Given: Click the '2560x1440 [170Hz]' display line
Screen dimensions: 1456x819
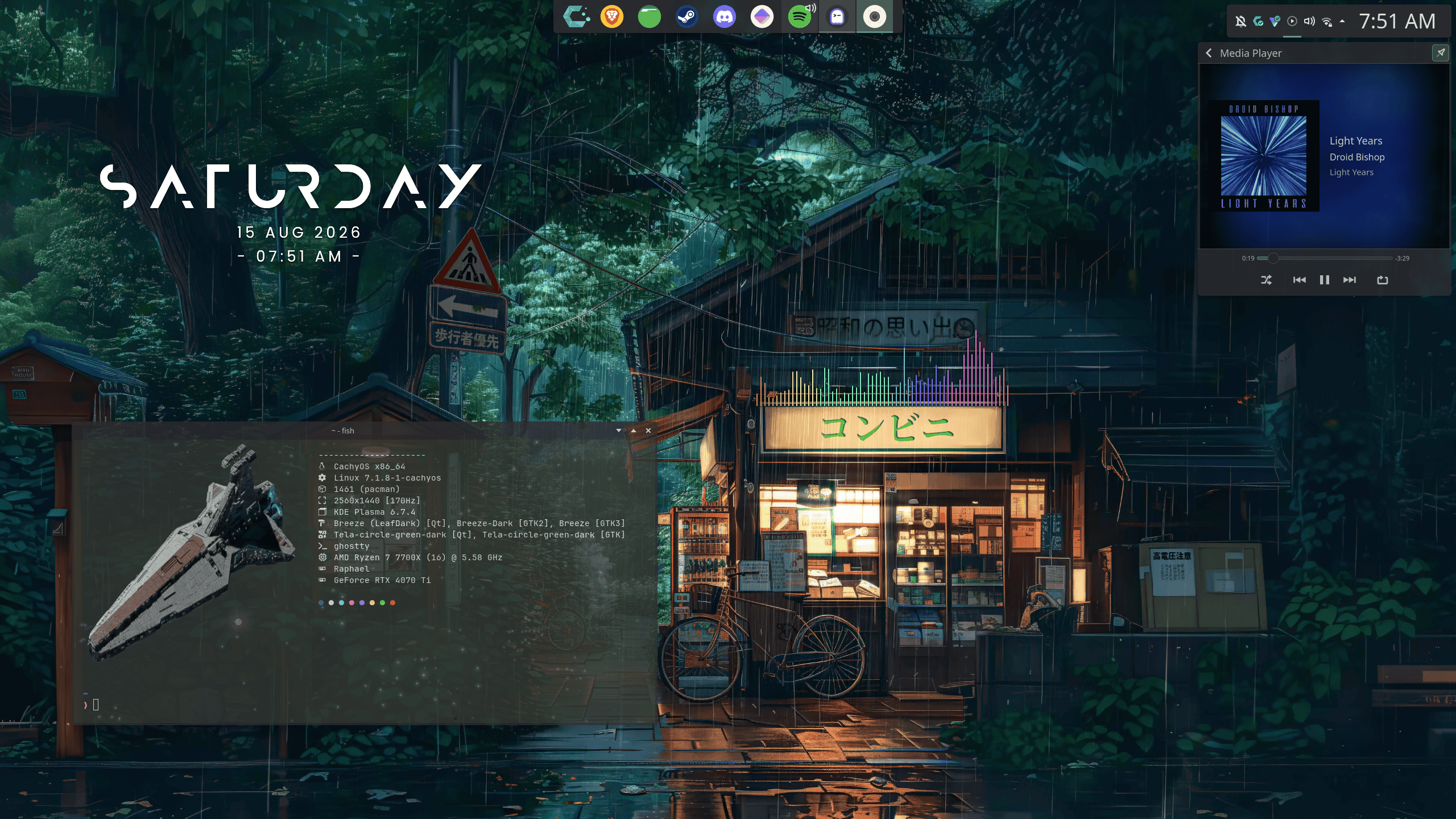Looking at the screenshot, I should (x=377, y=500).
